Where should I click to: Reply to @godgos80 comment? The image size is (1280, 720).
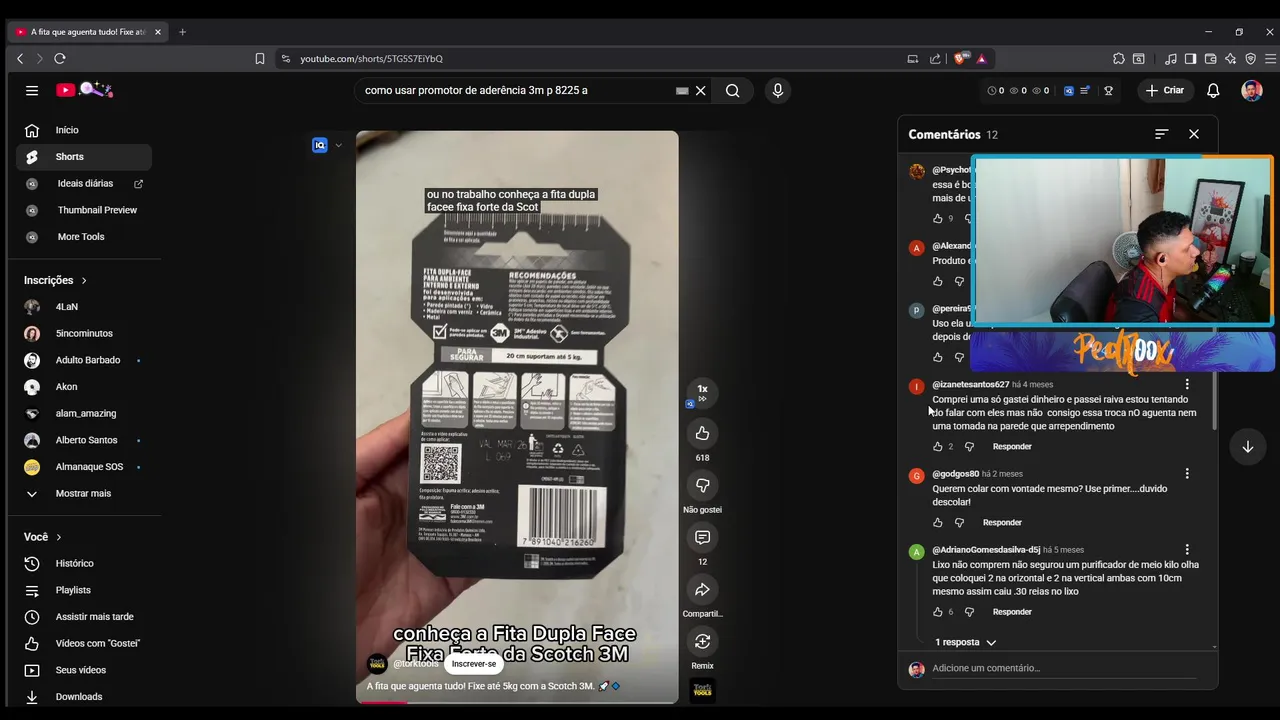(x=1002, y=523)
